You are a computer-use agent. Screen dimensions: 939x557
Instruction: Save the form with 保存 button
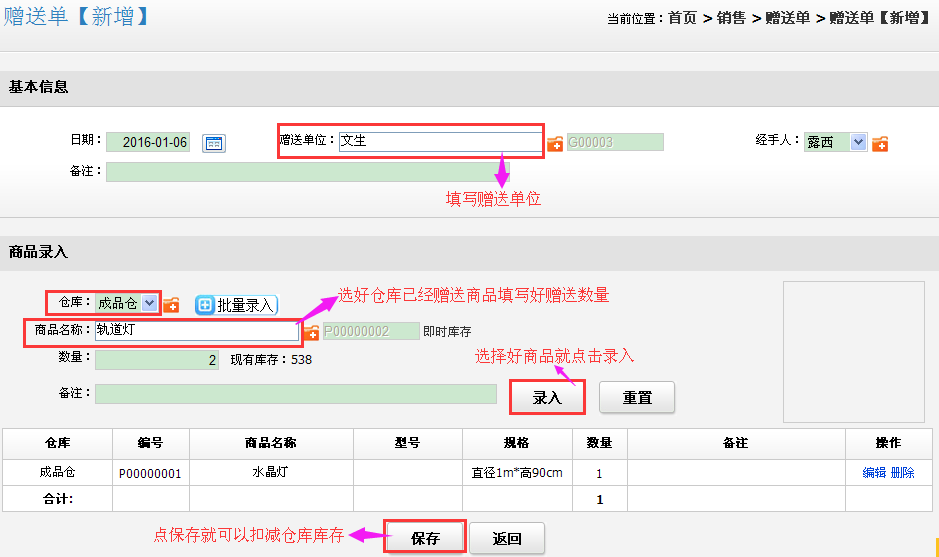(425, 538)
